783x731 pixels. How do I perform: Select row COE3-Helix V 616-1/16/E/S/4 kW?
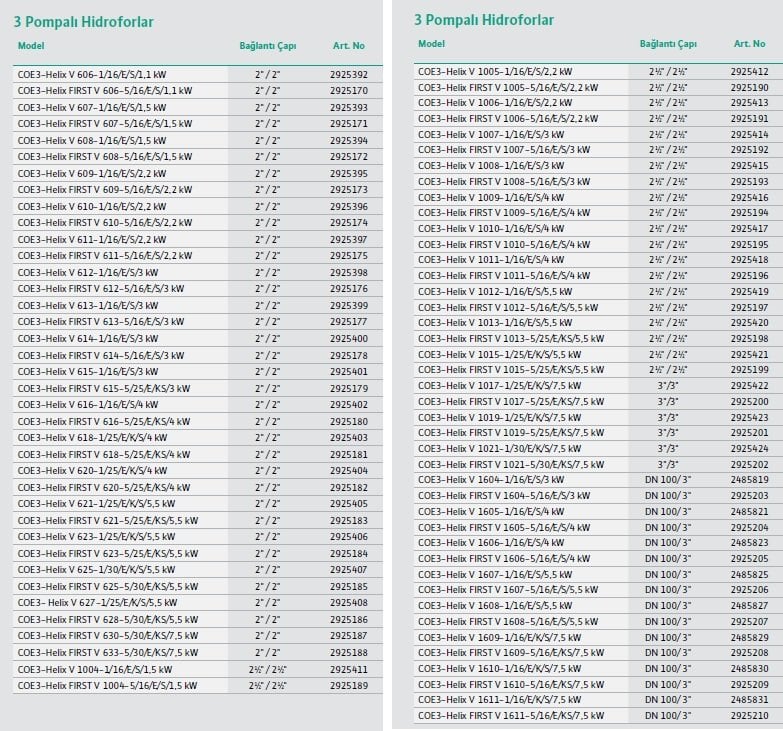(x=198, y=404)
